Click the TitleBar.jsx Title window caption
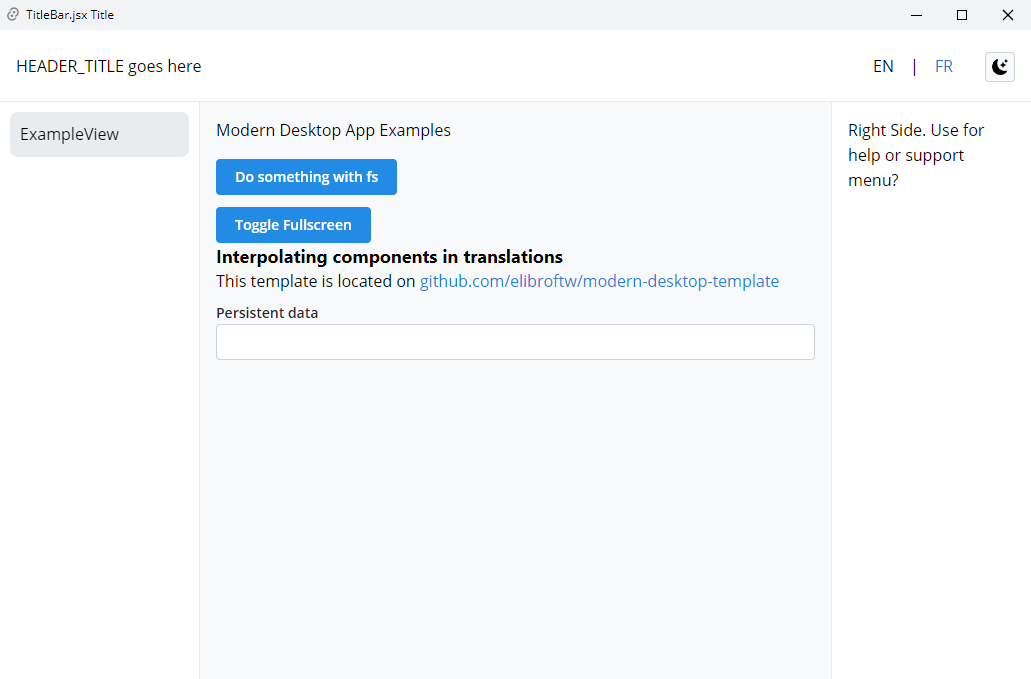Screen dimensions: 1031x679 70,15
